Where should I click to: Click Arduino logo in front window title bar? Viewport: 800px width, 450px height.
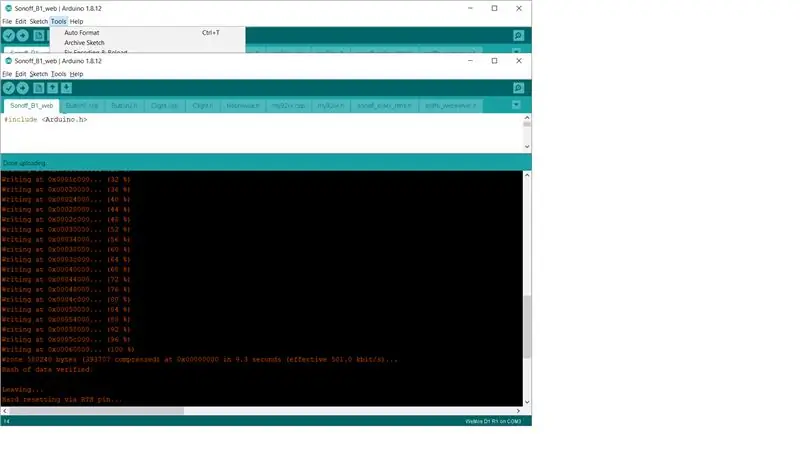point(8,61)
